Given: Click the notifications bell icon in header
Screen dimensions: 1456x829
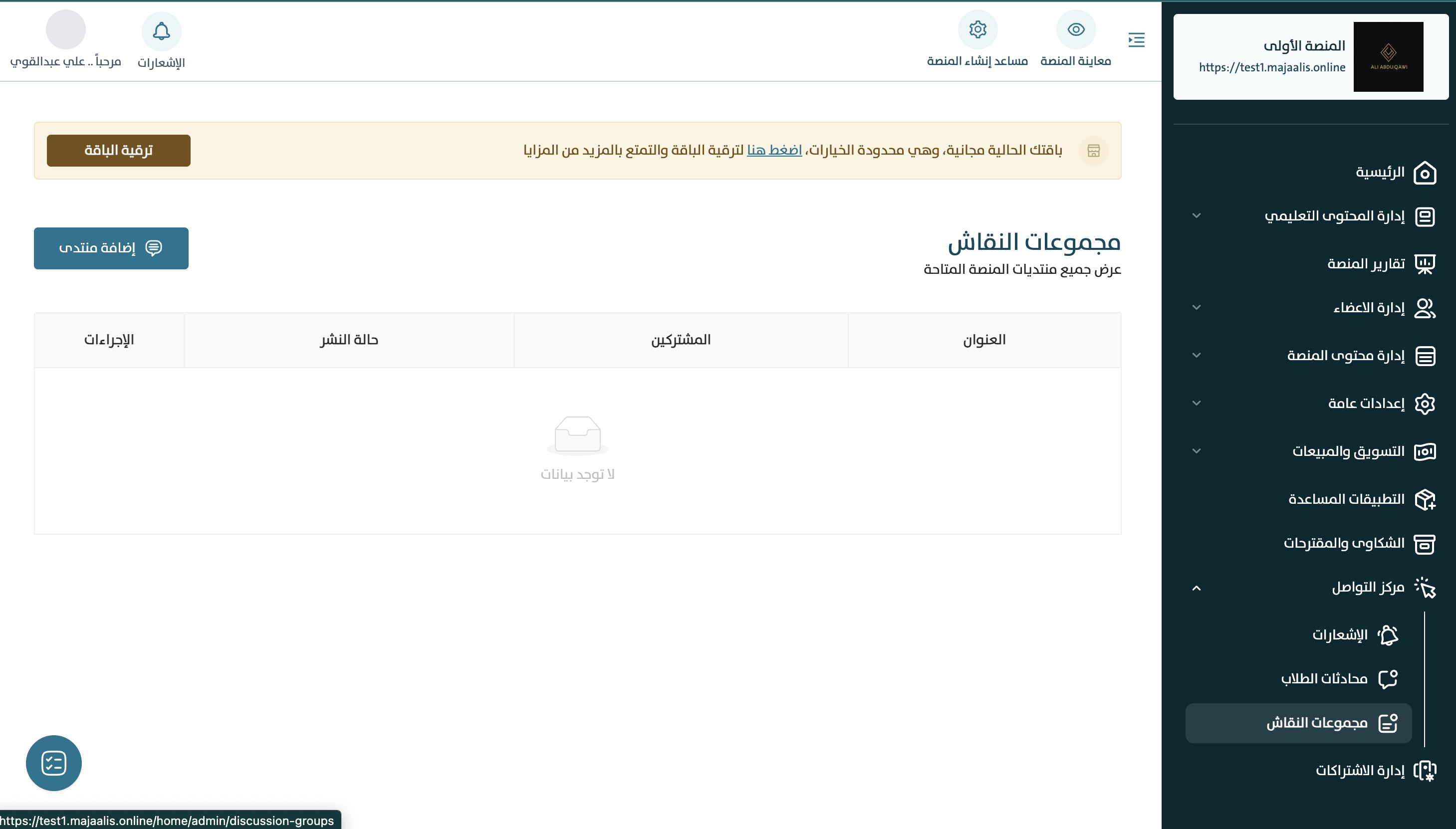Looking at the screenshot, I should [x=161, y=31].
